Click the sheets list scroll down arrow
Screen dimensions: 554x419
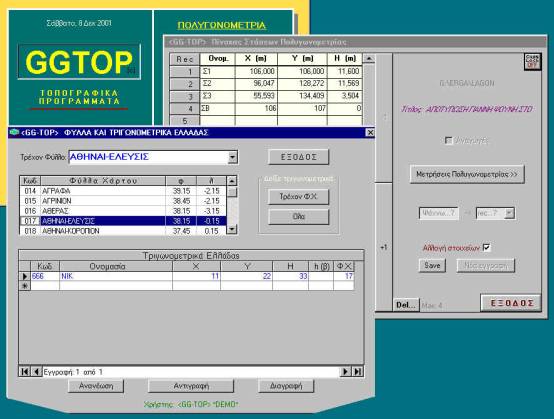point(232,229)
